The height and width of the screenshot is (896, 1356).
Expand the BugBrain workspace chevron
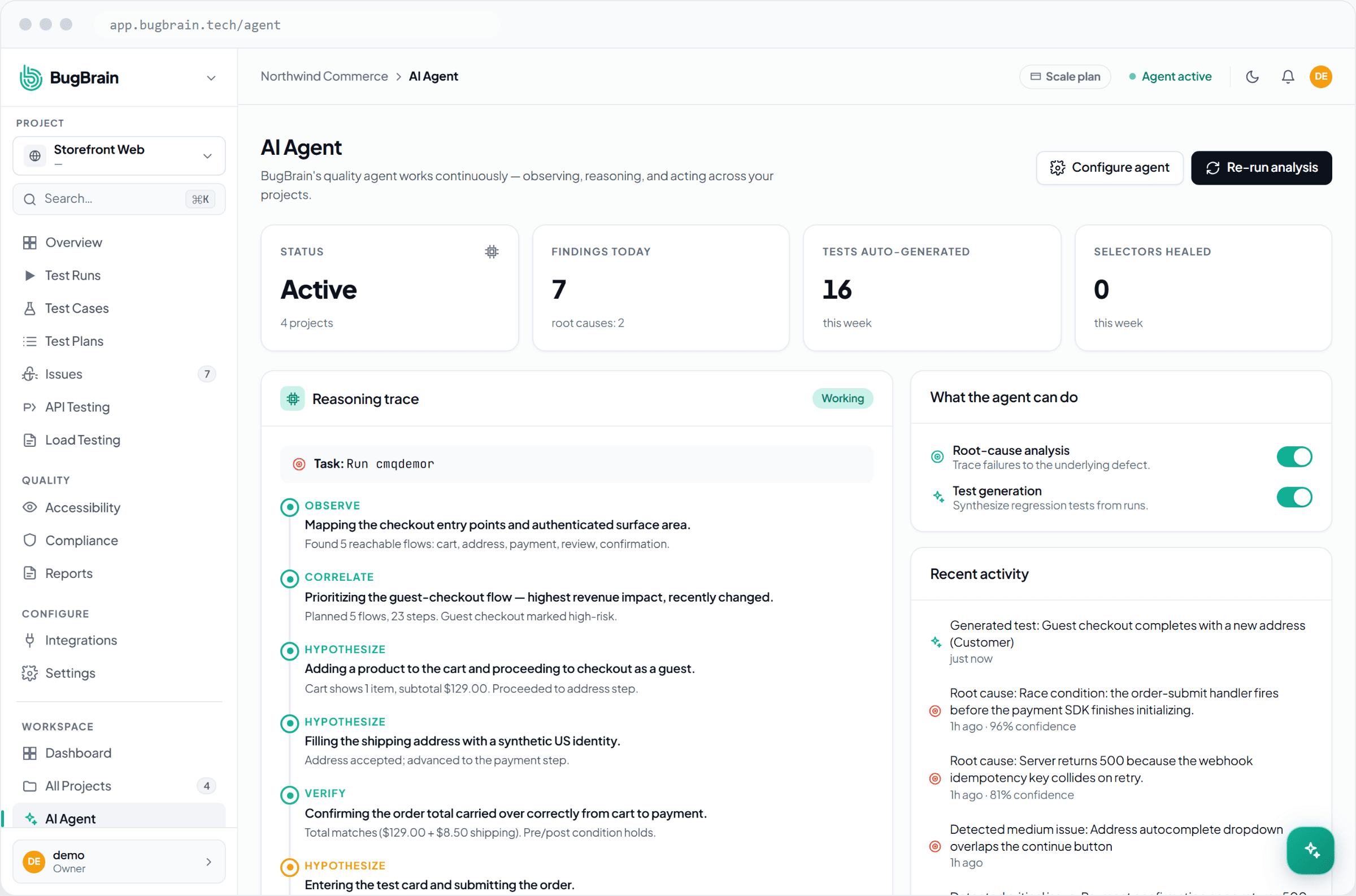tap(211, 79)
